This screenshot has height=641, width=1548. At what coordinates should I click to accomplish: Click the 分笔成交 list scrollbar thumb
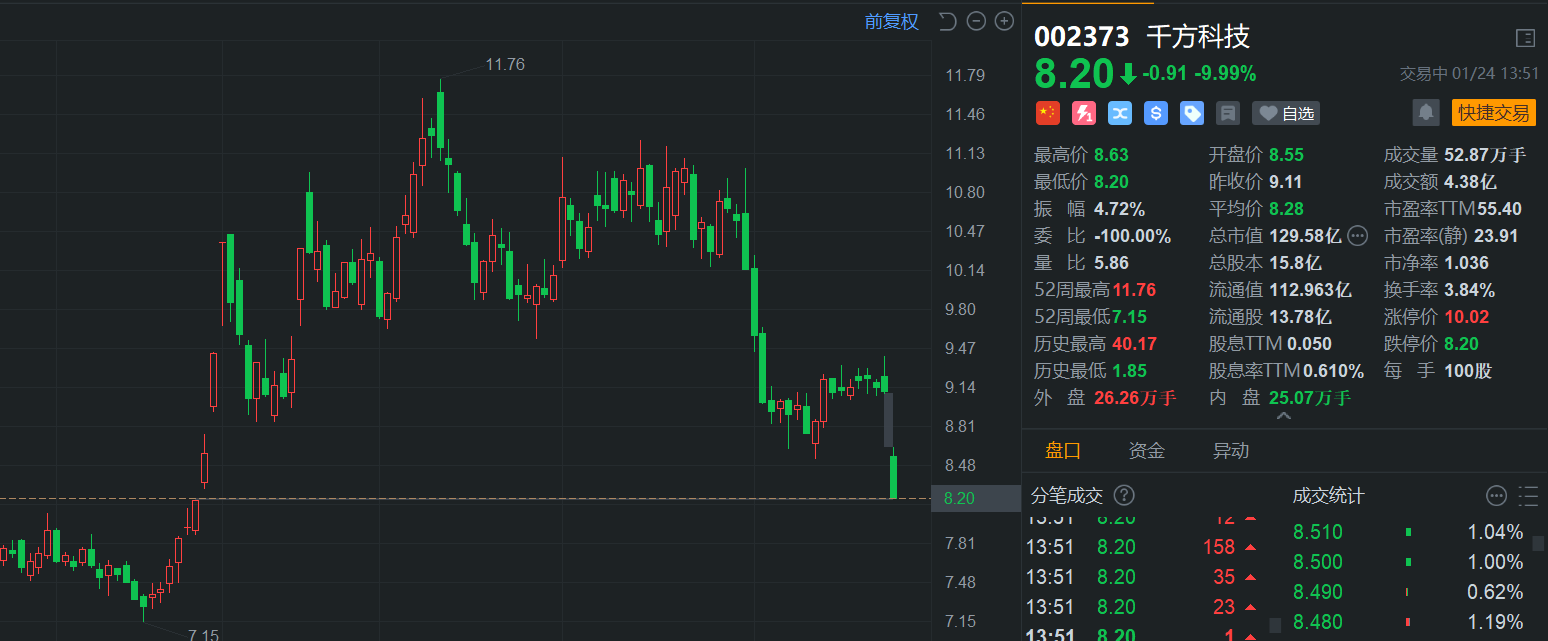[x=1275, y=625]
